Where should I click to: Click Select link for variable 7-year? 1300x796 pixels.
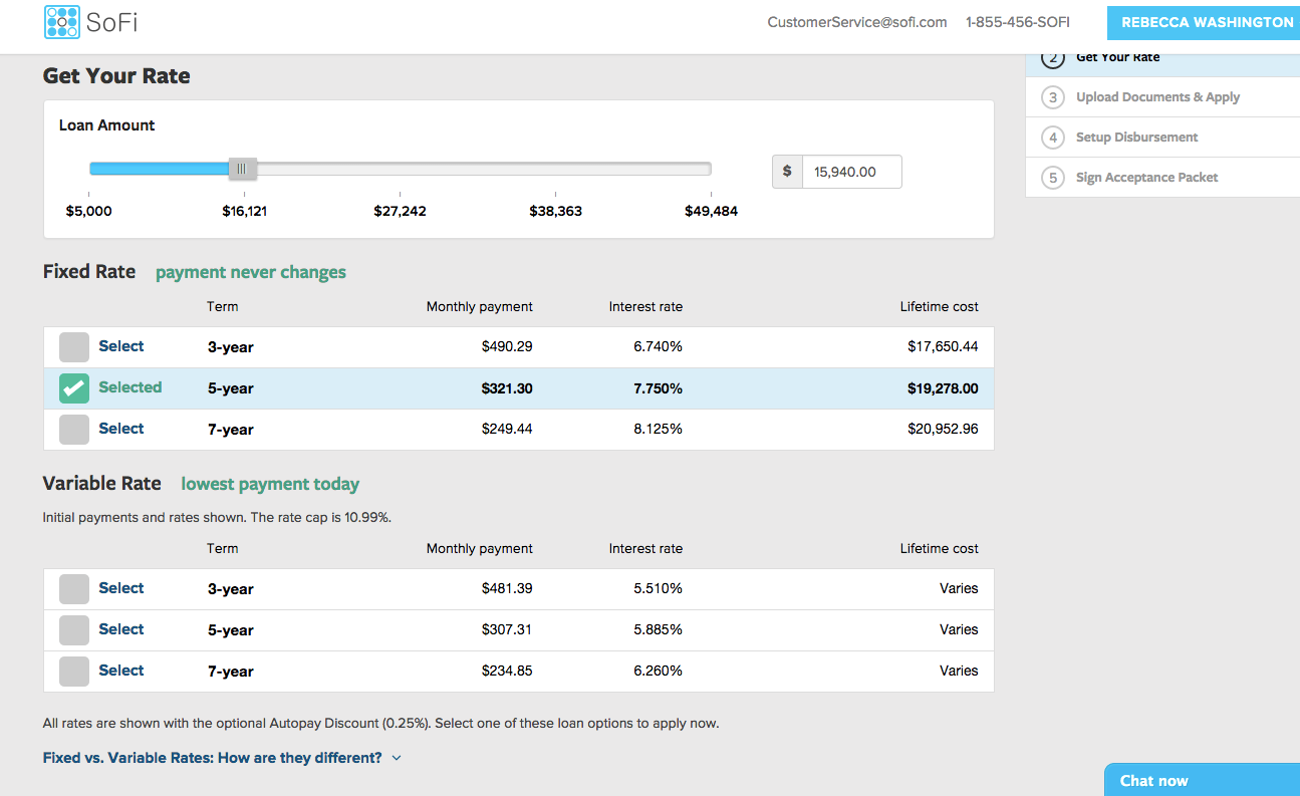121,670
